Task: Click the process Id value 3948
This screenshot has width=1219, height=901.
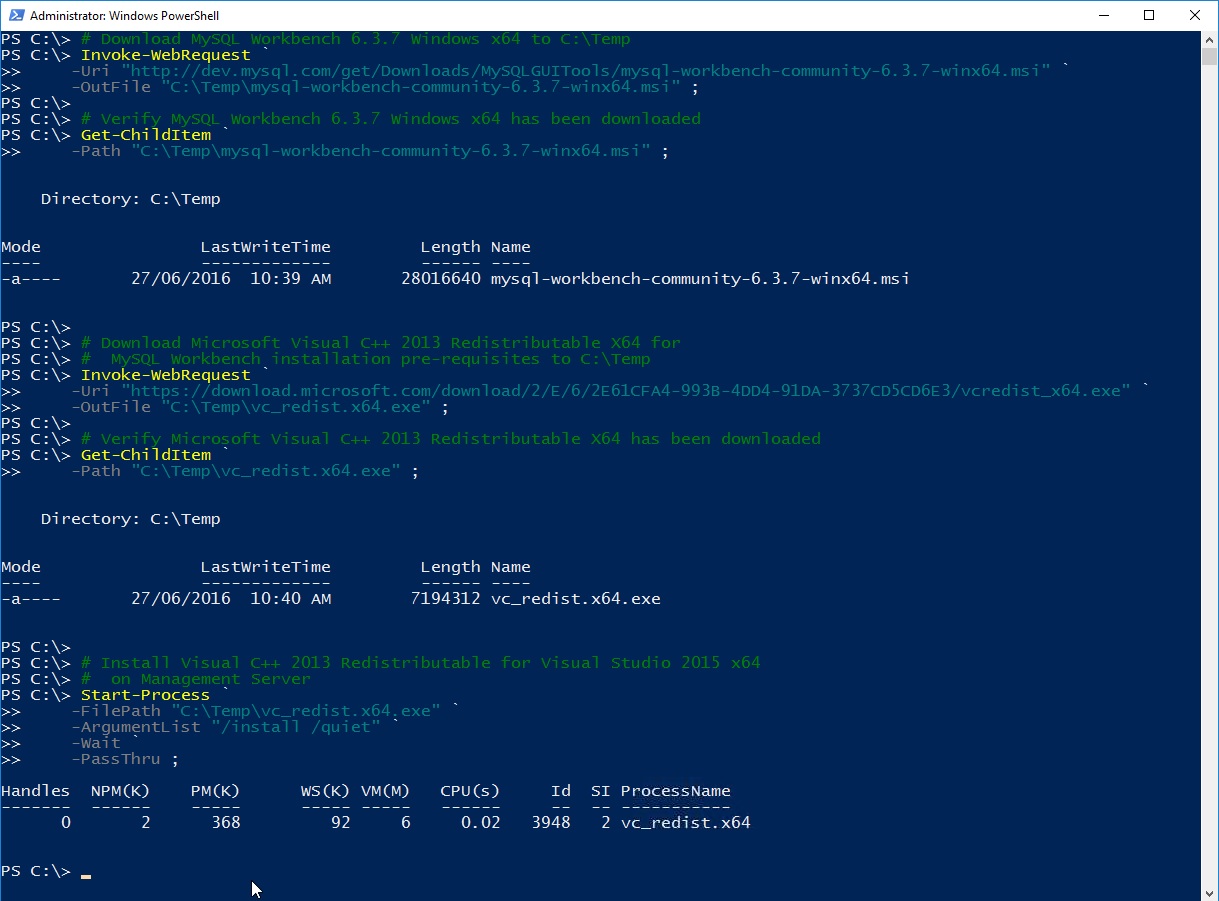Action: point(551,823)
